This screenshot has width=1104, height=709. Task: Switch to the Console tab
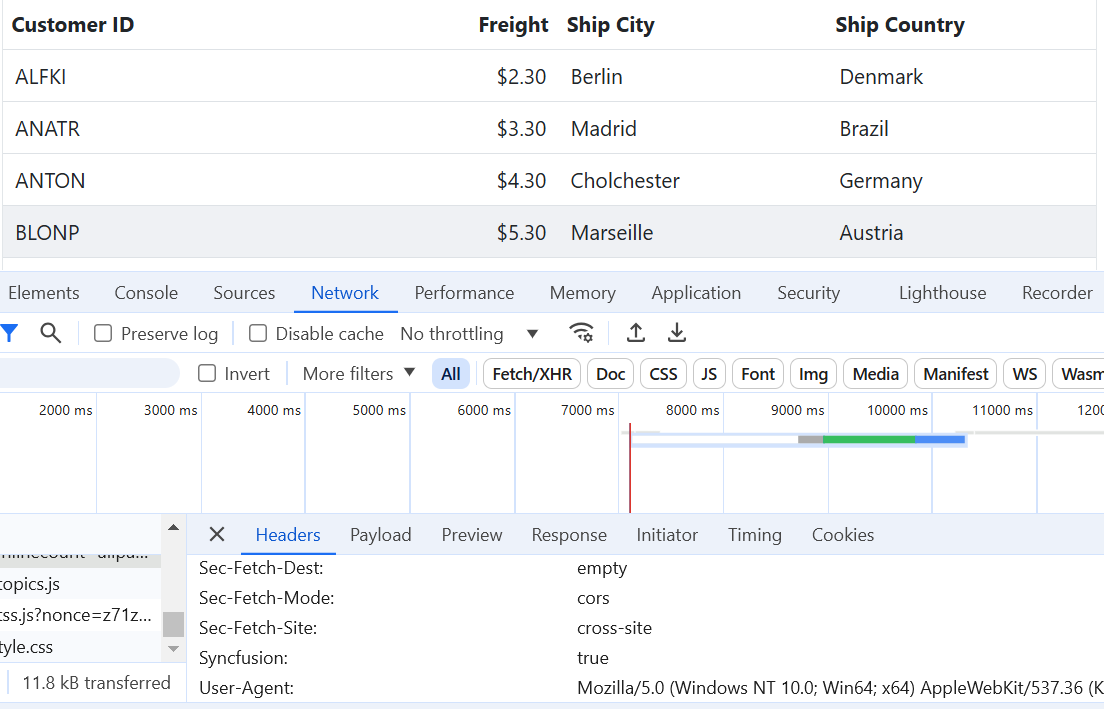(146, 293)
